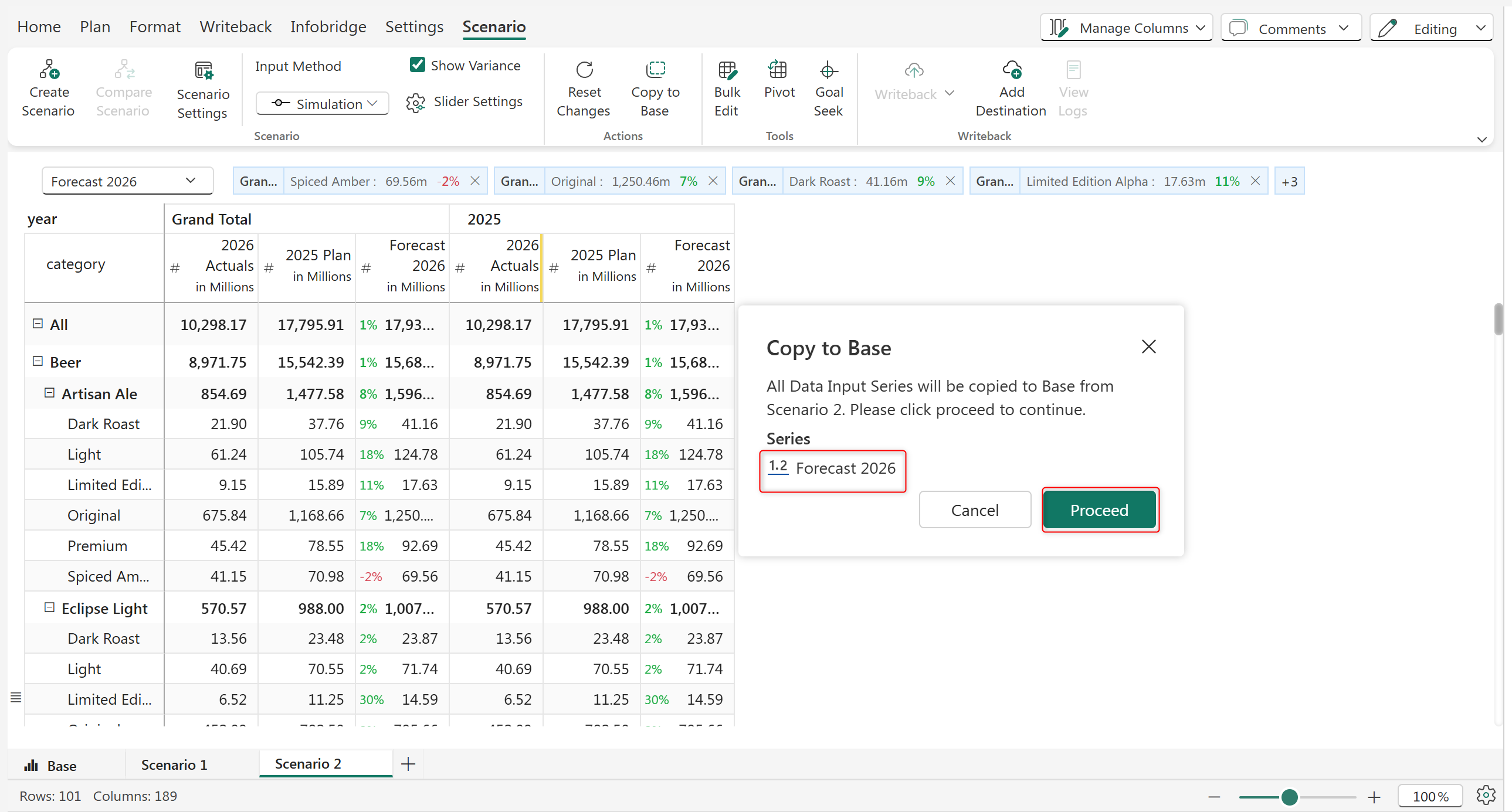
Task: Click the Reset Changes icon
Action: (x=584, y=70)
